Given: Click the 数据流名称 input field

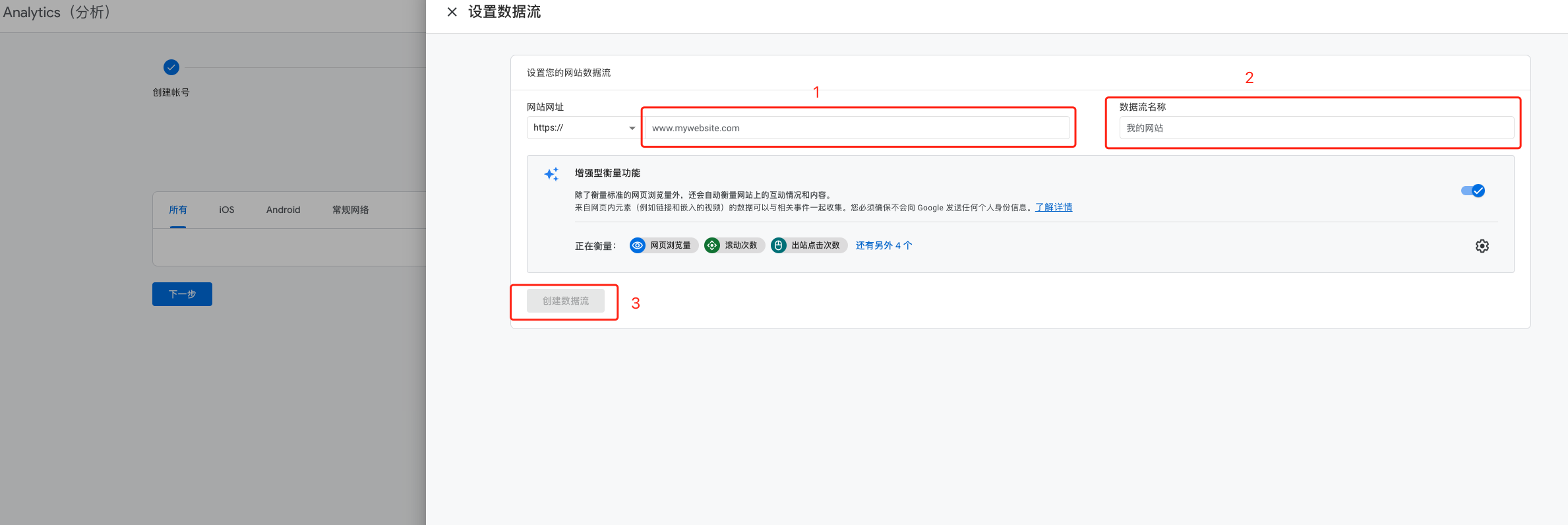Looking at the screenshot, I should (x=1316, y=128).
